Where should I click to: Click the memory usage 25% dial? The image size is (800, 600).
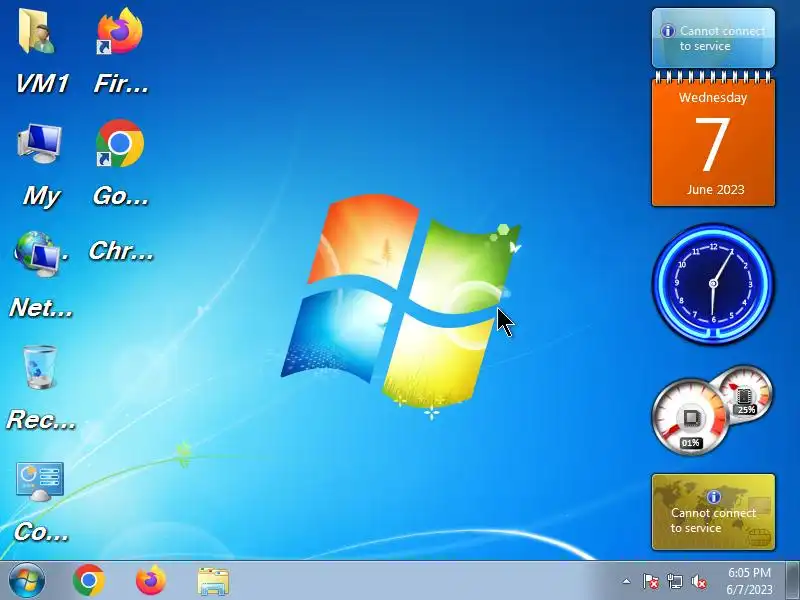[x=744, y=393]
